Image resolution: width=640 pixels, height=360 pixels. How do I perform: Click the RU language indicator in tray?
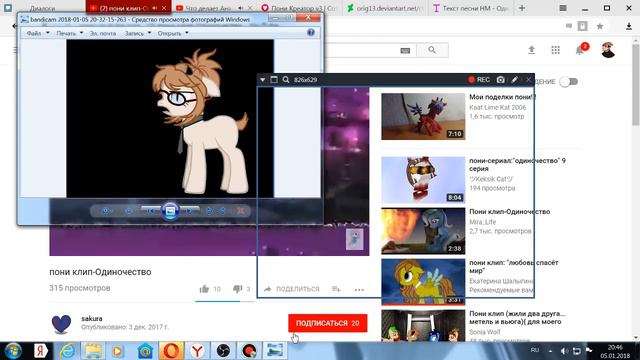coord(535,350)
